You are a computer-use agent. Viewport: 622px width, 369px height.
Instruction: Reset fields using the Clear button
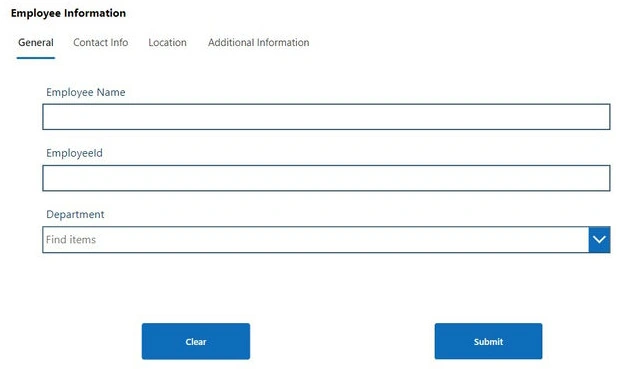tap(196, 341)
